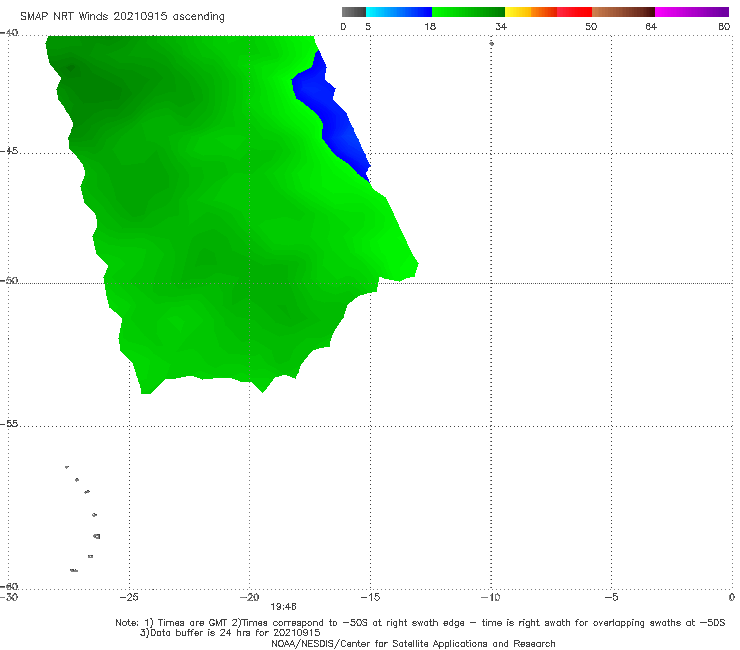Viewport: 740px width, 650px height.
Task: Click the latitude axis label '-55'
Action: [9, 424]
